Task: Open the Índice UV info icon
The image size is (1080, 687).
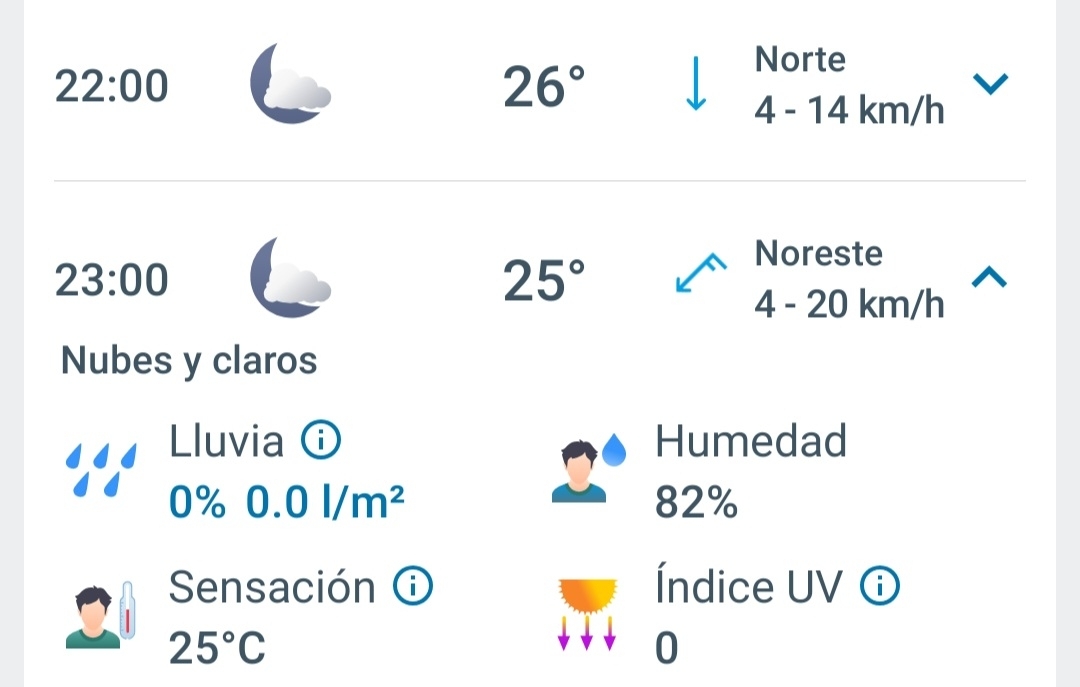Action: point(880,587)
